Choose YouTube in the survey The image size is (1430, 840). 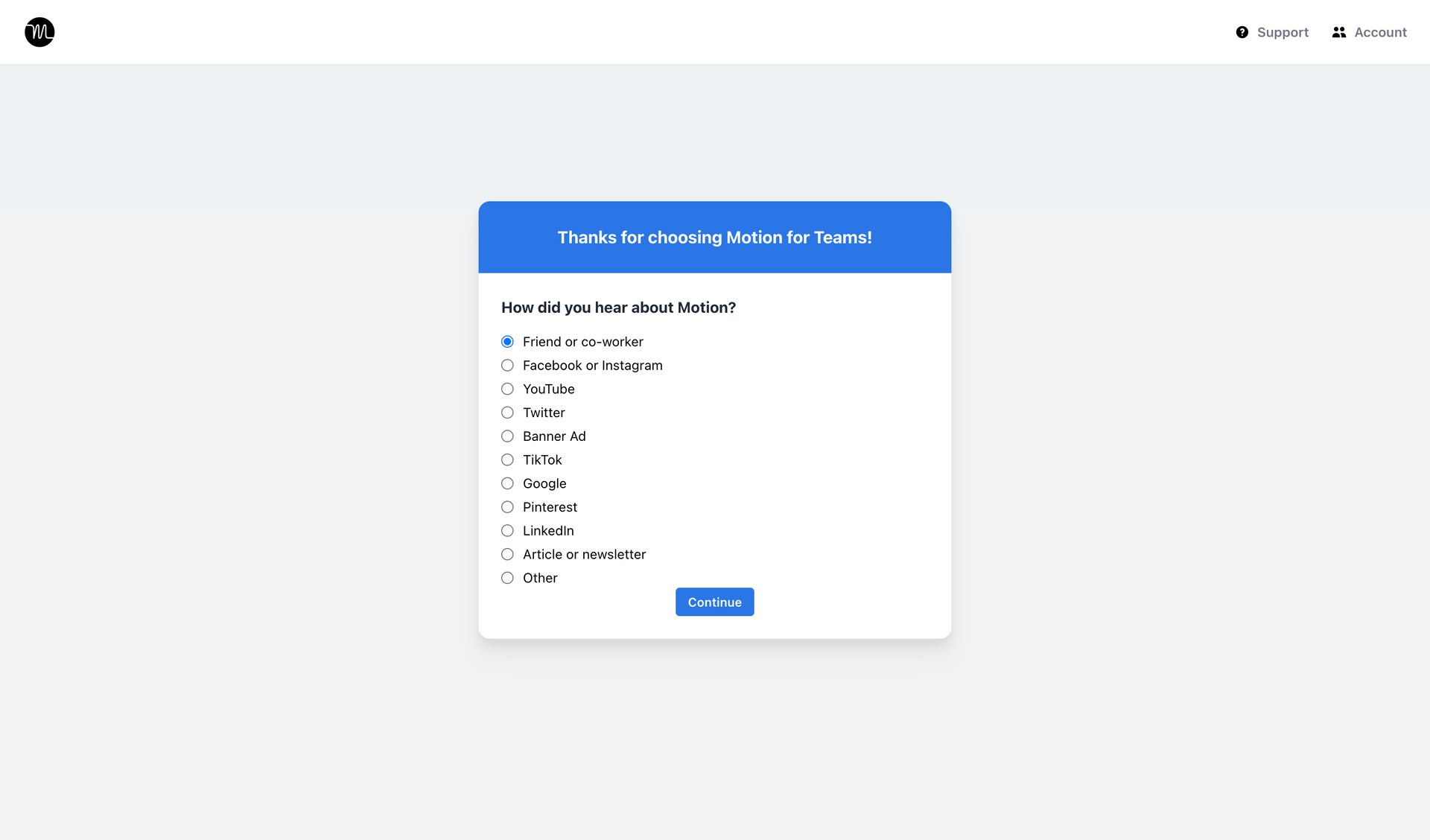(507, 389)
